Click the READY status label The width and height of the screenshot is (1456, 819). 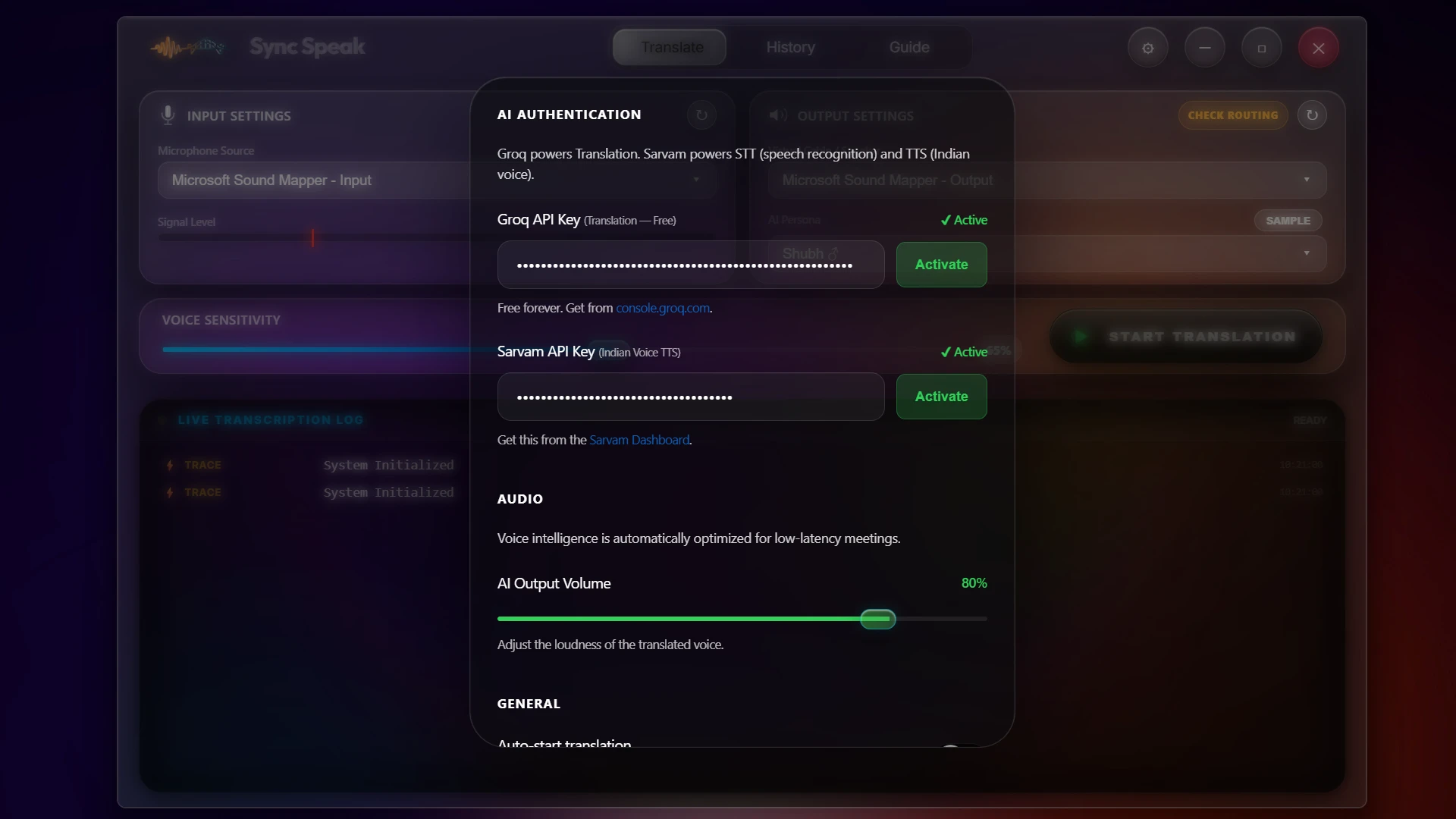coord(1310,420)
